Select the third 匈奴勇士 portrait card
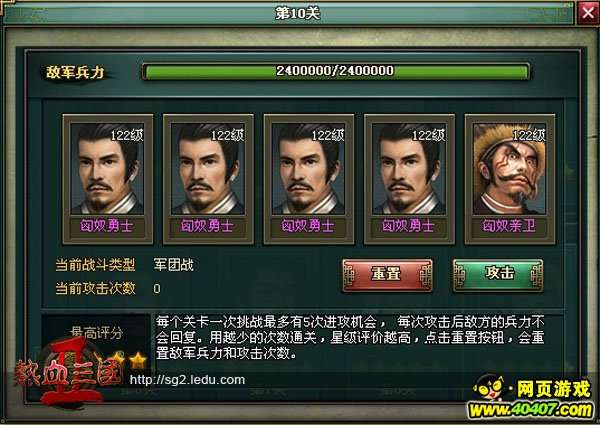 tap(309, 179)
